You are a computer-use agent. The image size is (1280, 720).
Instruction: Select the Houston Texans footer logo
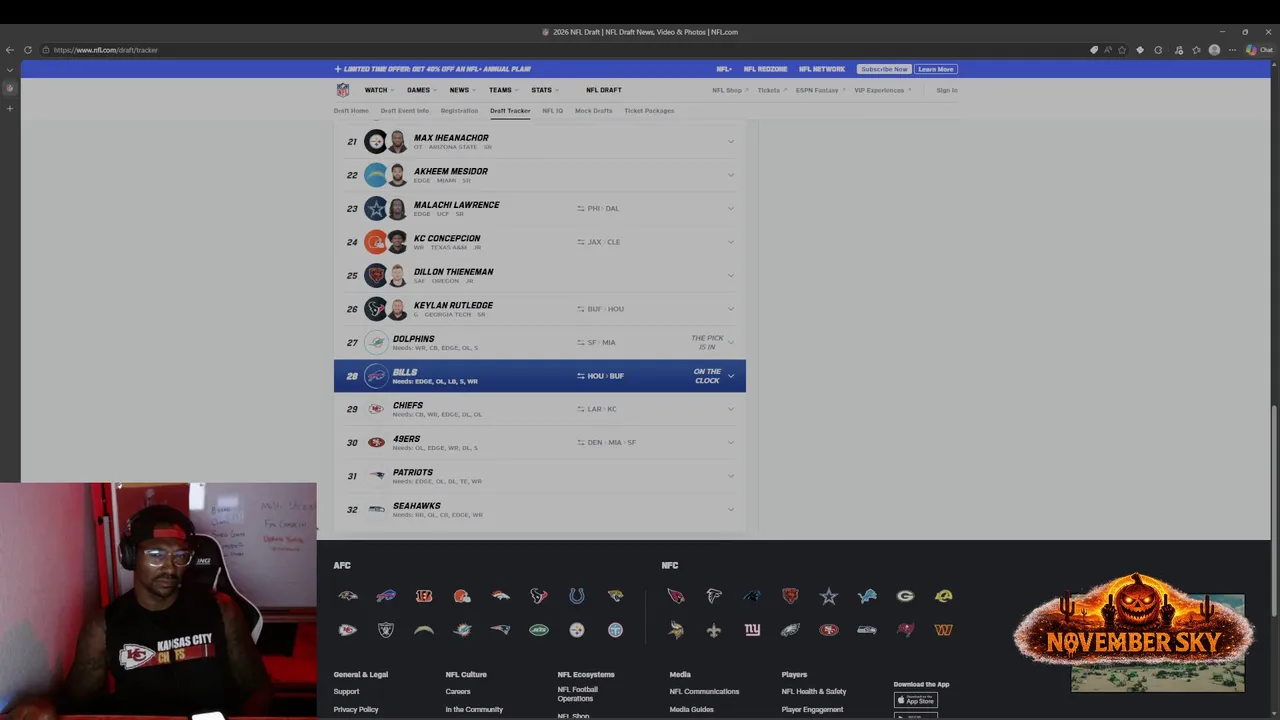pos(539,596)
